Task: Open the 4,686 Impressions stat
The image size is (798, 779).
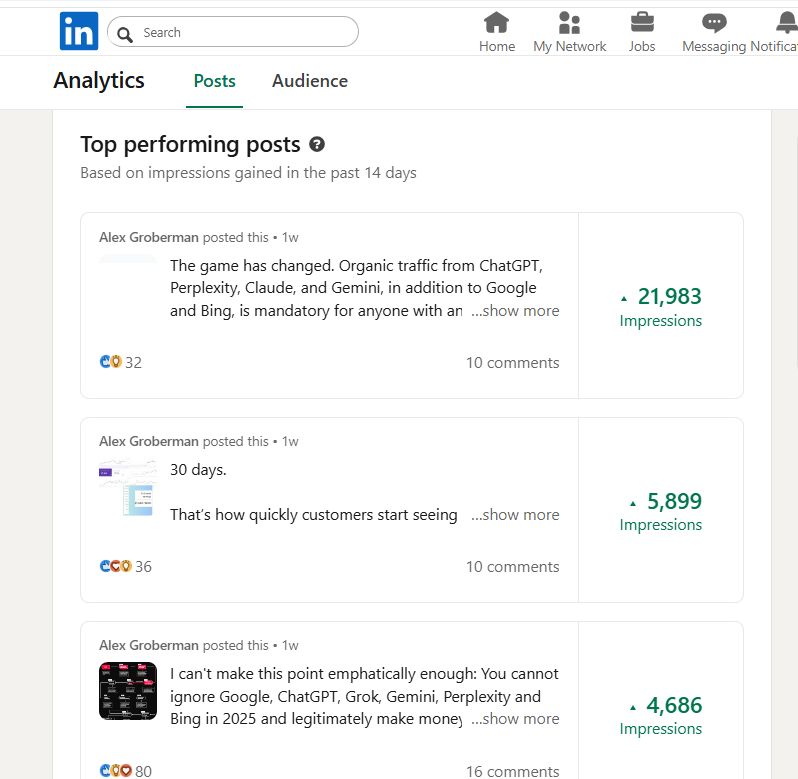Action: [x=661, y=715]
